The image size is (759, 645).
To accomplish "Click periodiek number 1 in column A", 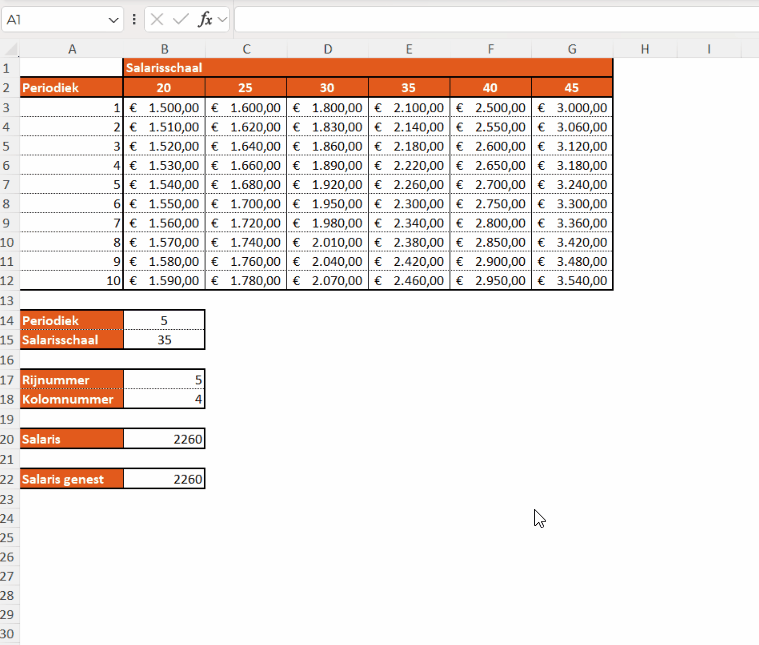I will point(72,108).
